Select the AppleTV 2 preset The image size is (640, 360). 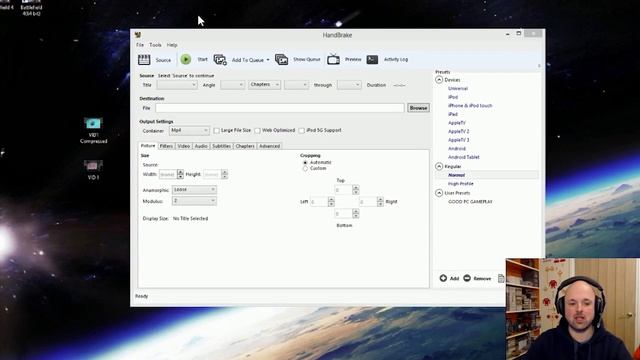(x=459, y=131)
